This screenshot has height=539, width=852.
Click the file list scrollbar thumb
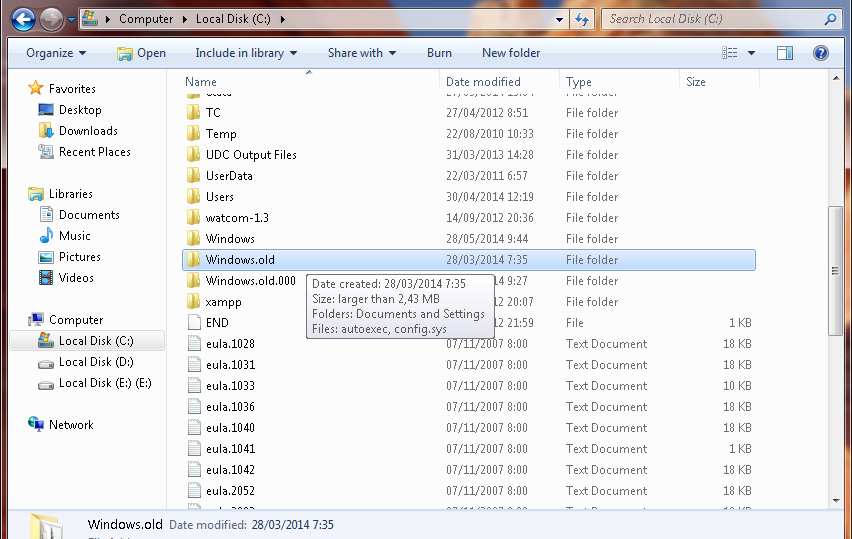(836, 271)
